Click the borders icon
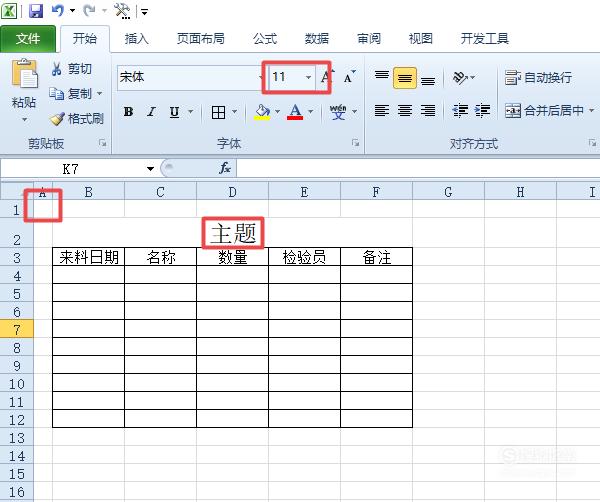This screenshot has height=502, width=600. (x=218, y=112)
